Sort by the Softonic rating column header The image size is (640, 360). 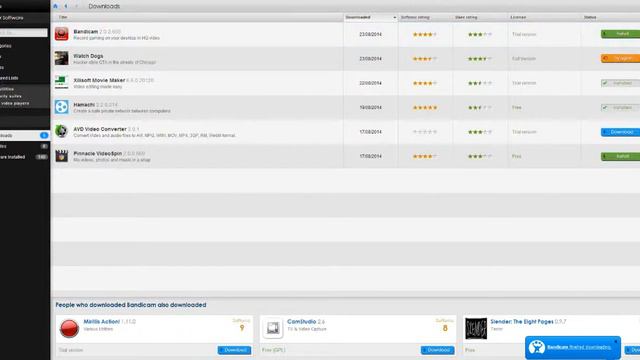(415, 17)
